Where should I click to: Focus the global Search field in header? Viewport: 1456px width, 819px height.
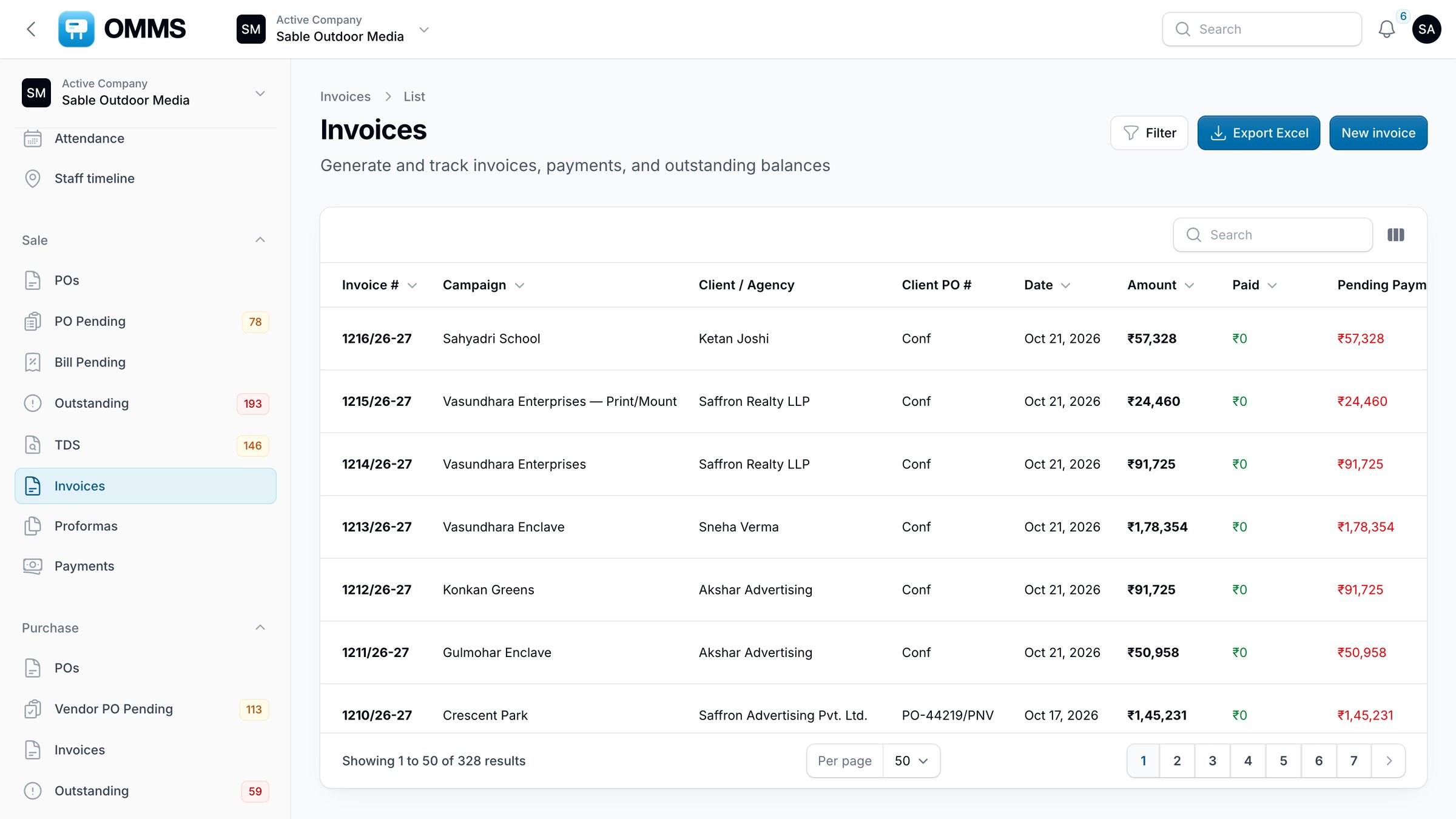tap(1262, 29)
